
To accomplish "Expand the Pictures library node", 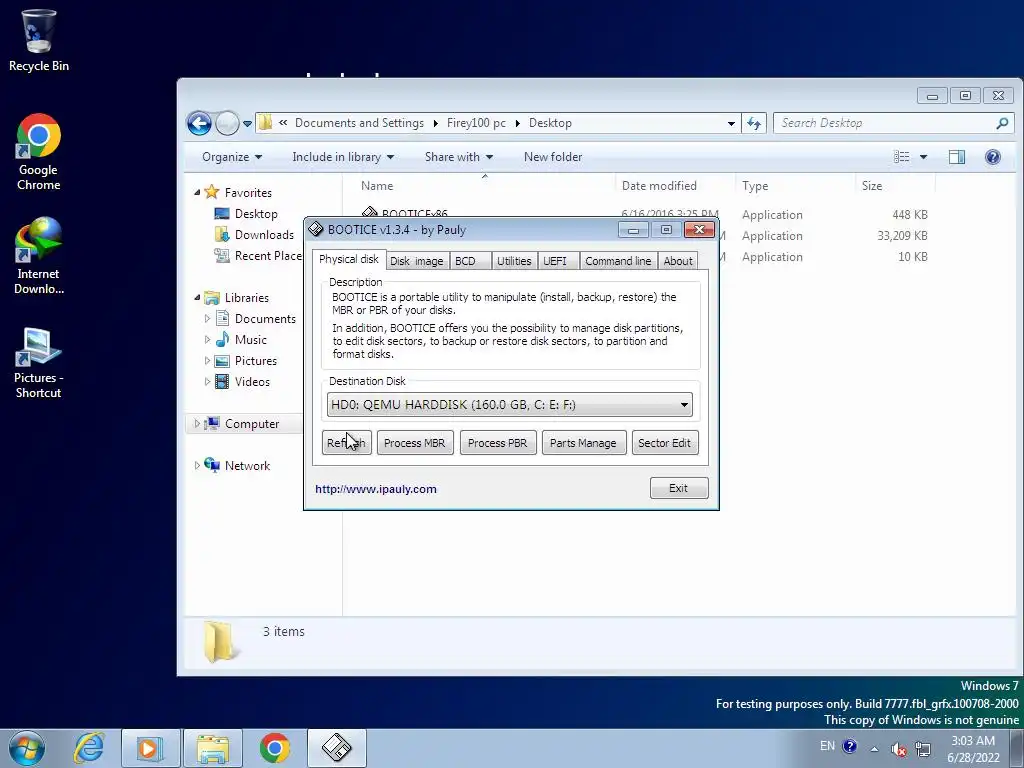I will click(x=207, y=360).
